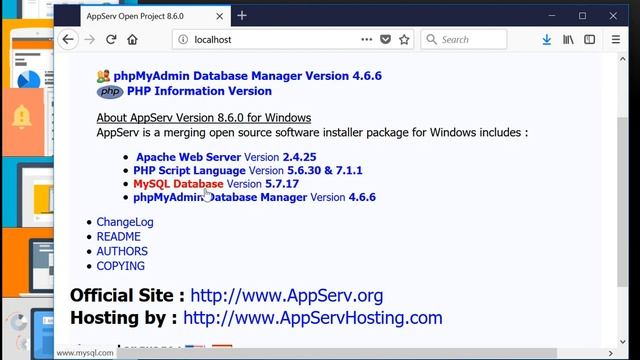Save page to Pocket
The image size is (640, 360).
coord(385,40)
